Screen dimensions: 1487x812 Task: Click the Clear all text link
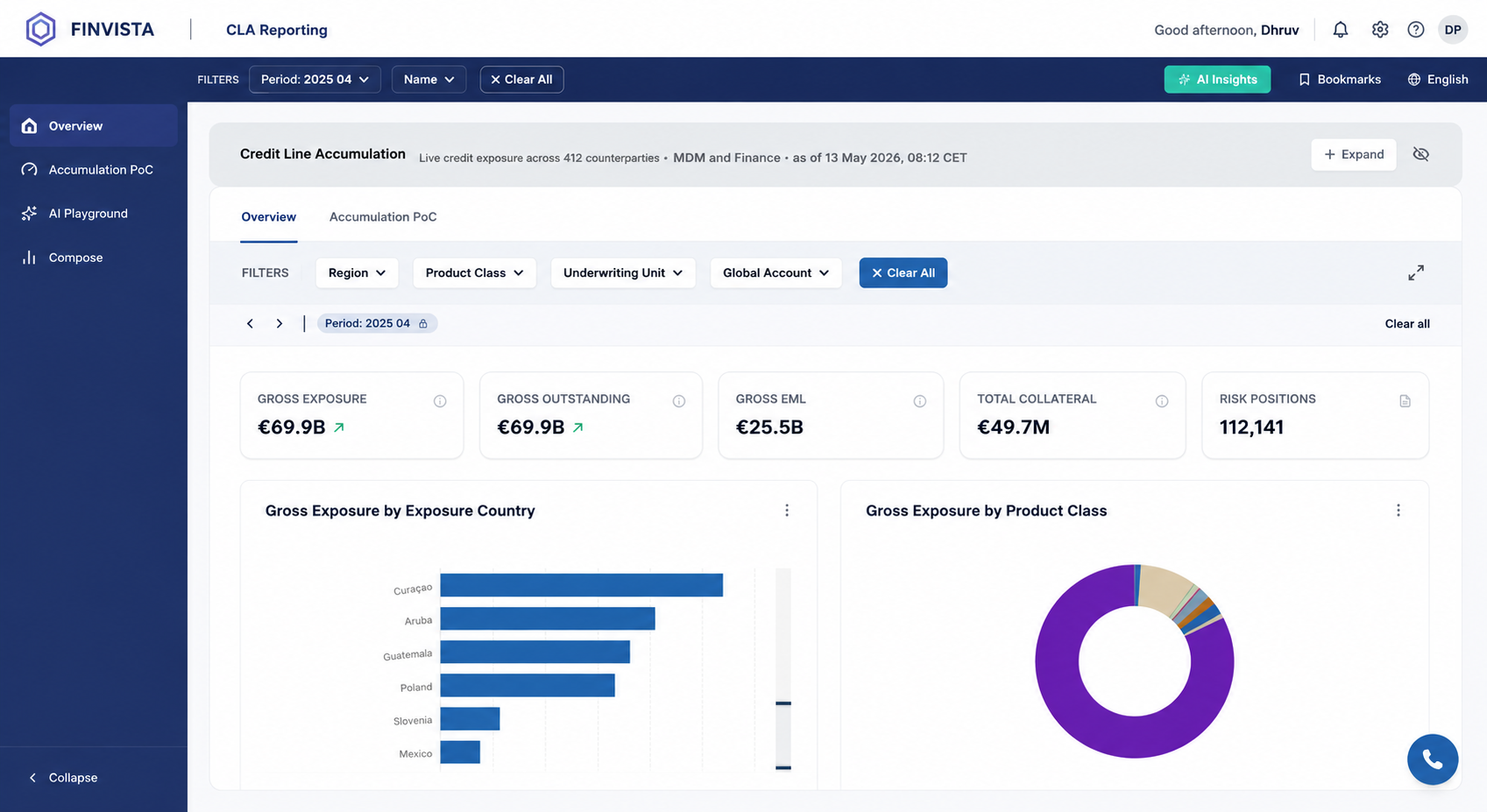(1407, 323)
